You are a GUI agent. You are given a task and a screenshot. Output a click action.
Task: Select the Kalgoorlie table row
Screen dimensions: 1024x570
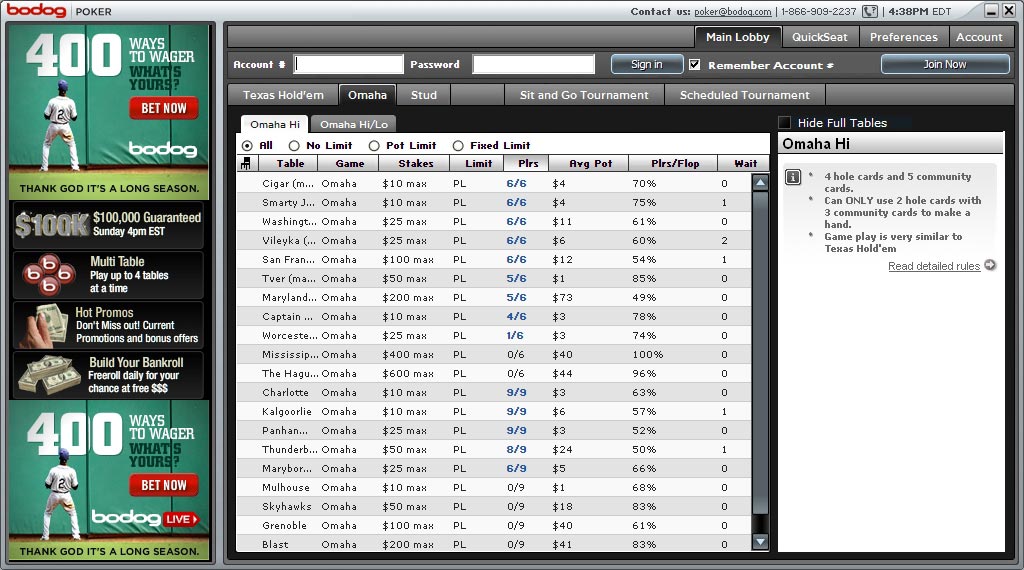click(494, 411)
